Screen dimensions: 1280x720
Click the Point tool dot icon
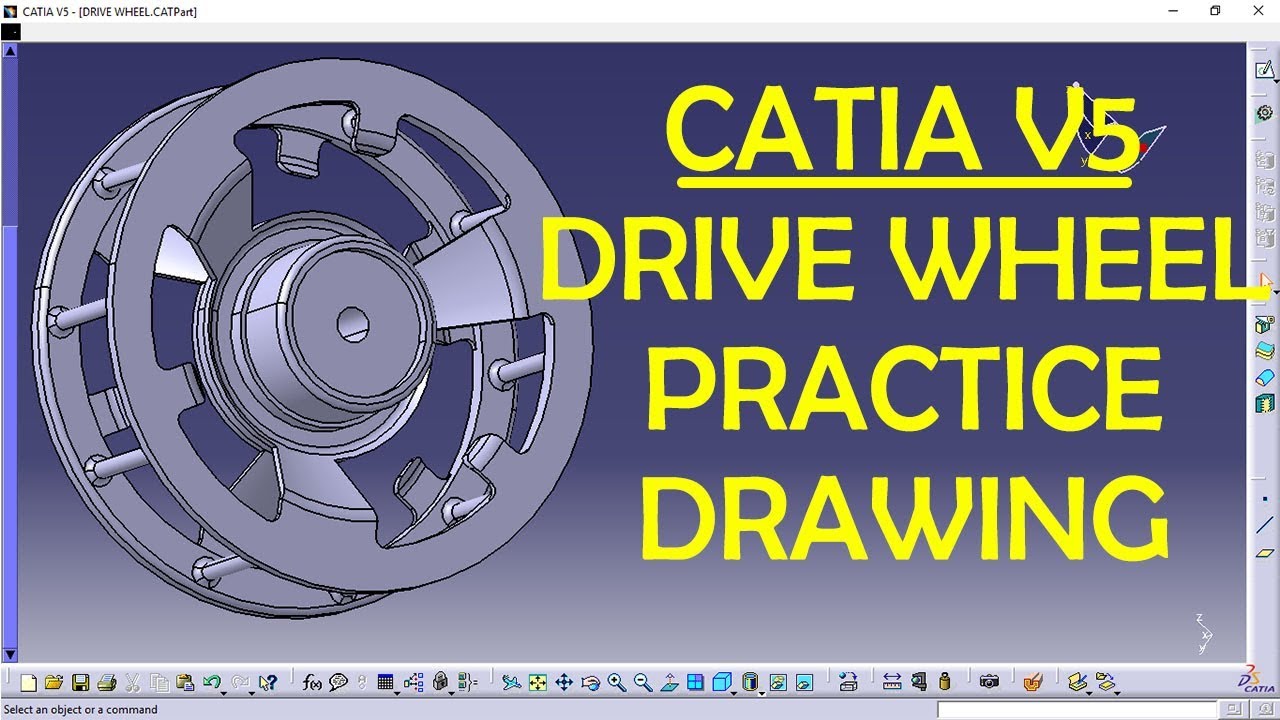coord(1265,498)
